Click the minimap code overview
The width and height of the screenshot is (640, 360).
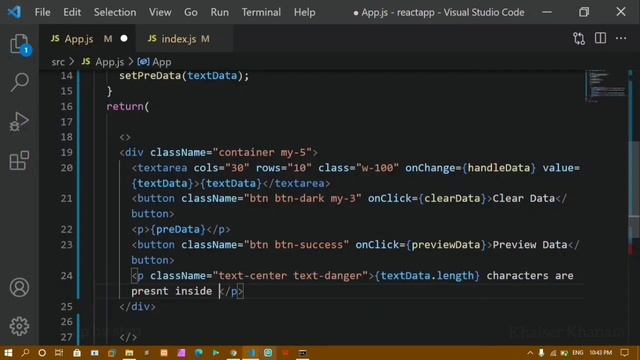[606, 86]
